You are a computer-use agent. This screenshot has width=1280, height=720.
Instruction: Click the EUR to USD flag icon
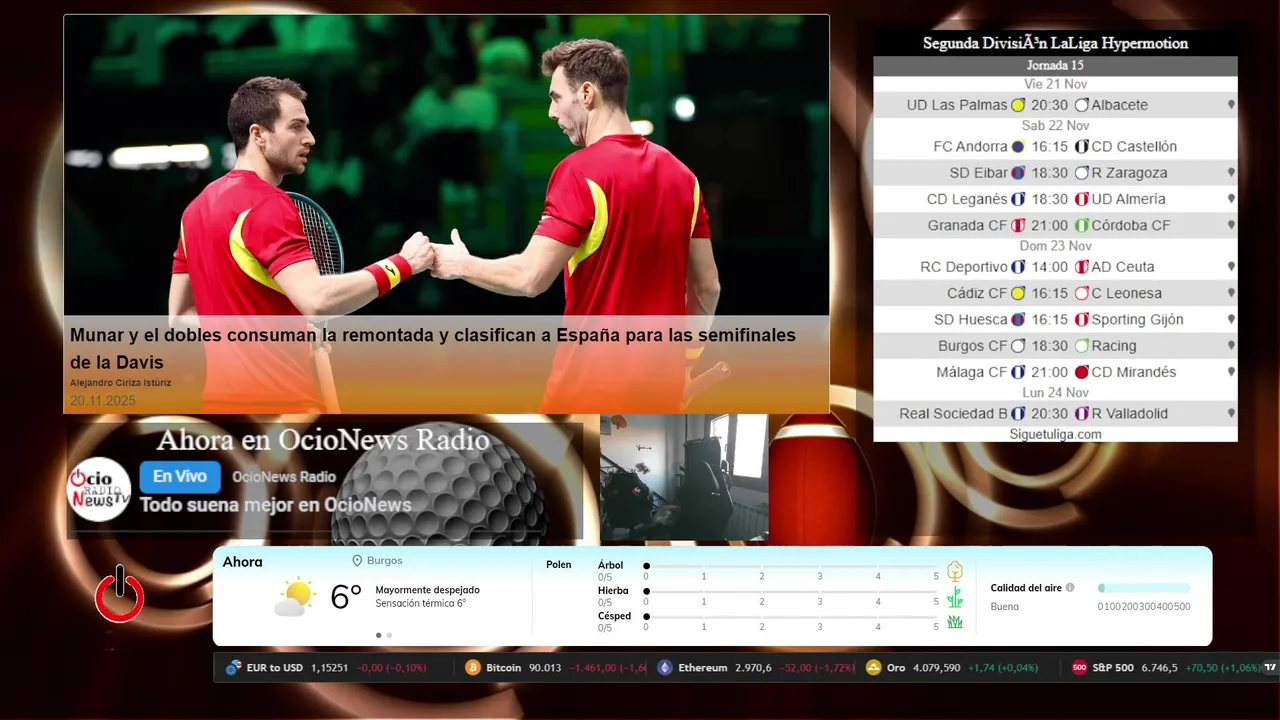[234, 668]
